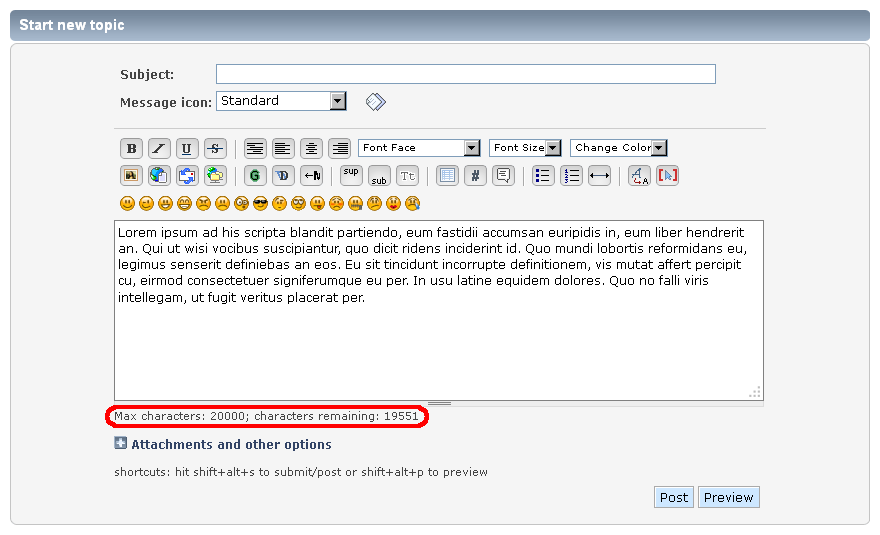Screen dimensions: 880x535
Task: Apply shadow effect (D icon)
Action: coord(283,176)
